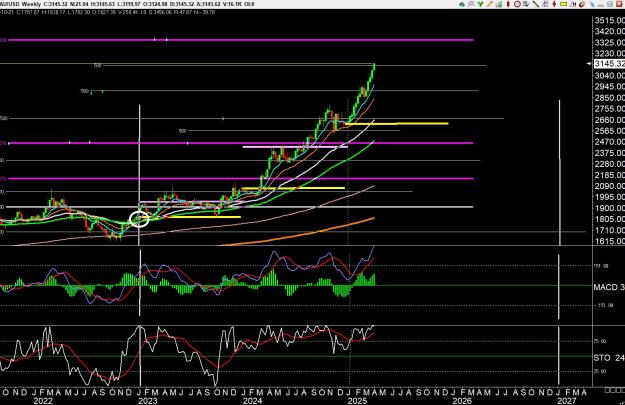Image resolution: width=625 pixels, height=405 pixels.
Task: Click the 25.00 level label in stochastic panel
Action: click(x=601, y=372)
